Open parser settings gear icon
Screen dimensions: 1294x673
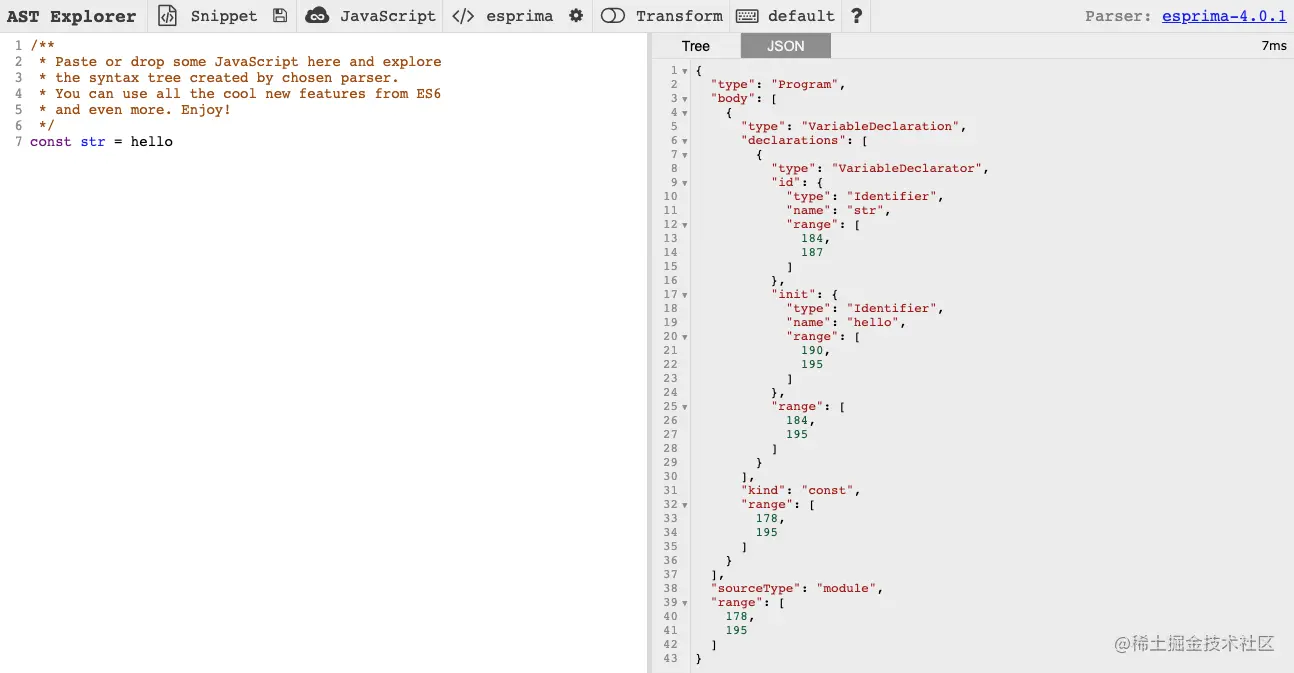point(576,16)
